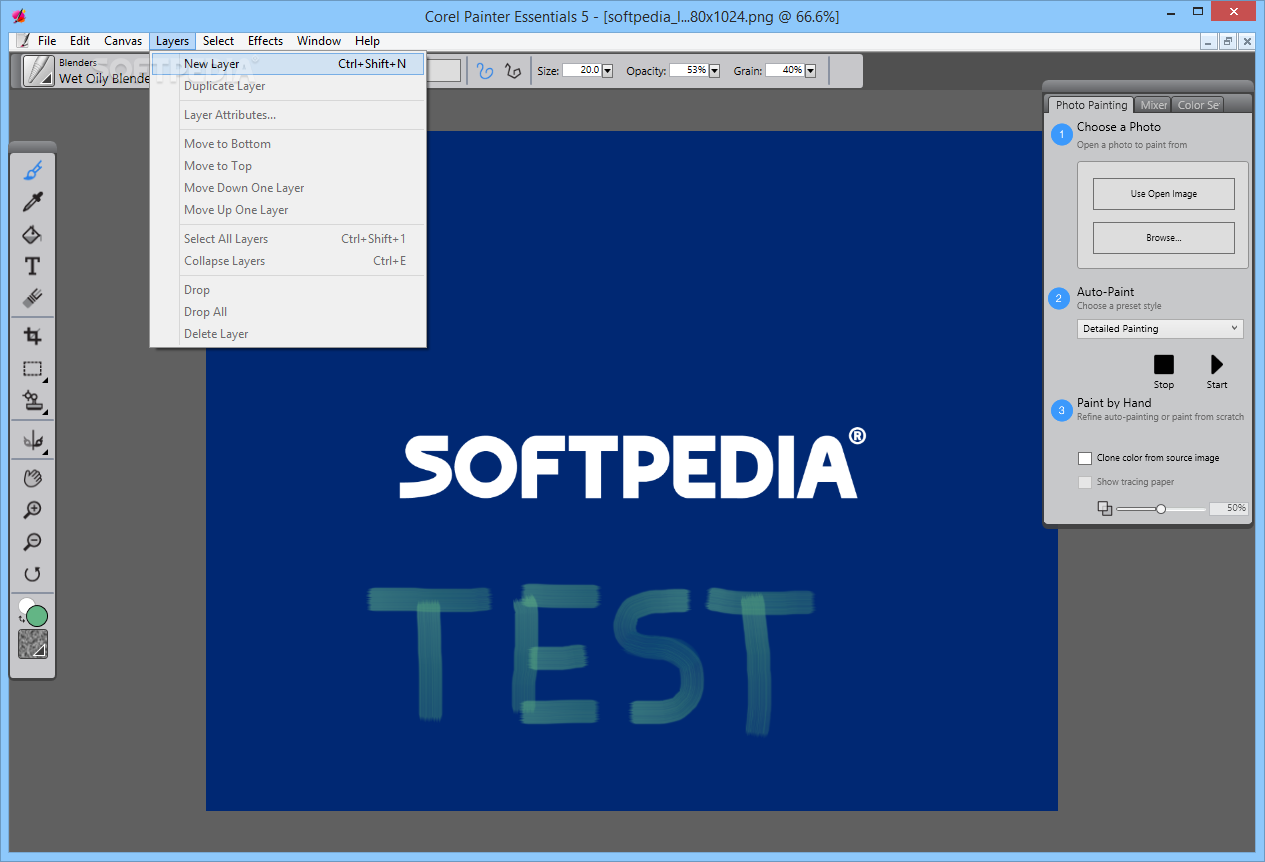1265x862 pixels.
Task: Choose the straight line strokes icon
Action: (513, 71)
